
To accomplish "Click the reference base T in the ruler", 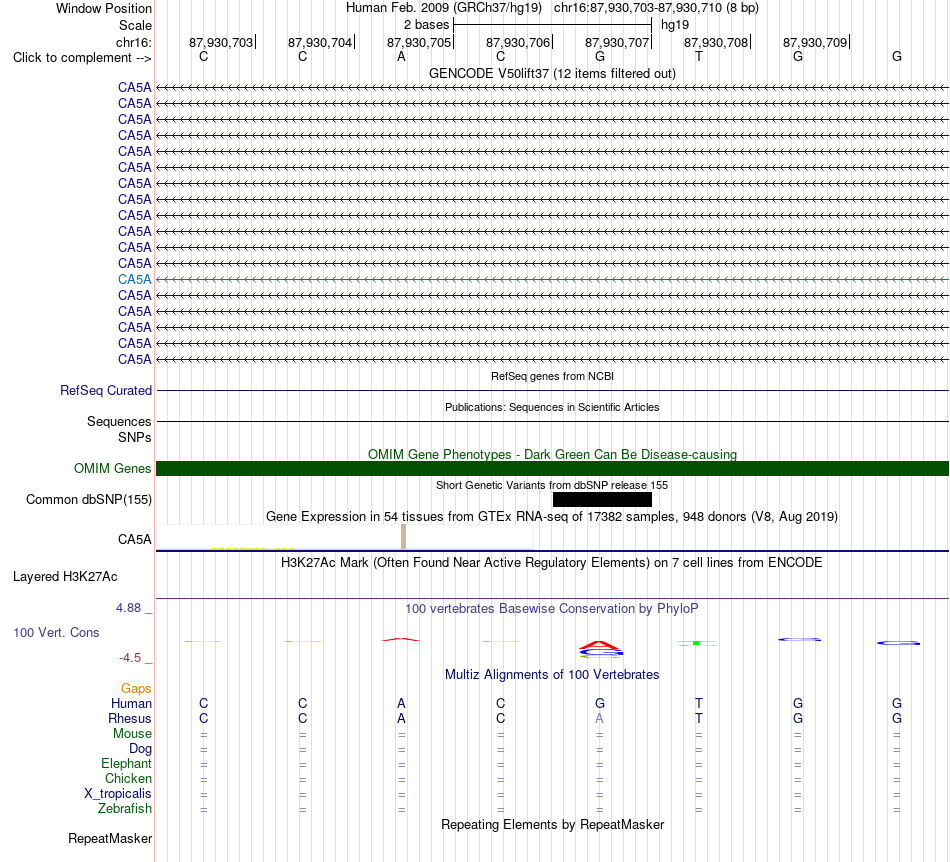I will click(x=699, y=56).
